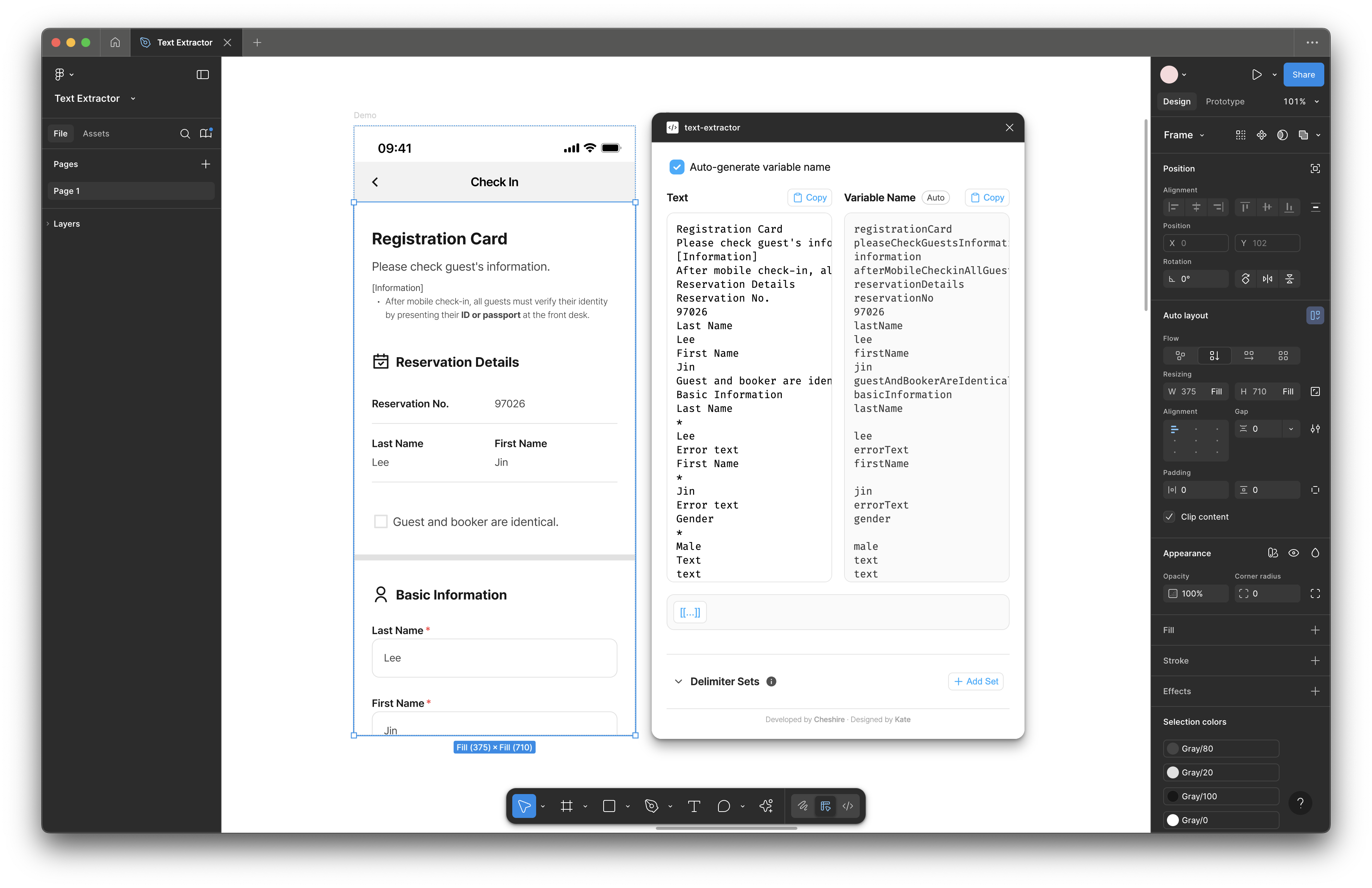Copy the Variable Name column
Viewport: 1372px width, 888px height.
pyautogui.click(x=986, y=198)
